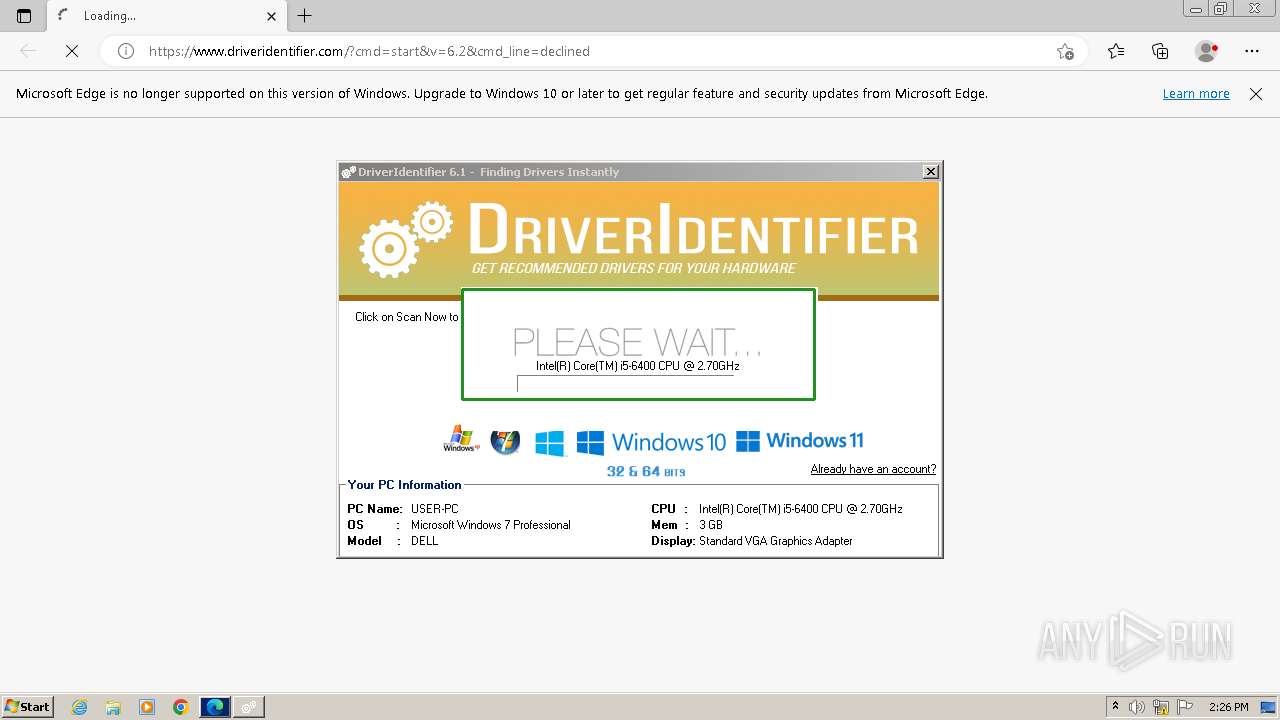Click the Windows 11 logo

tap(799, 441)
